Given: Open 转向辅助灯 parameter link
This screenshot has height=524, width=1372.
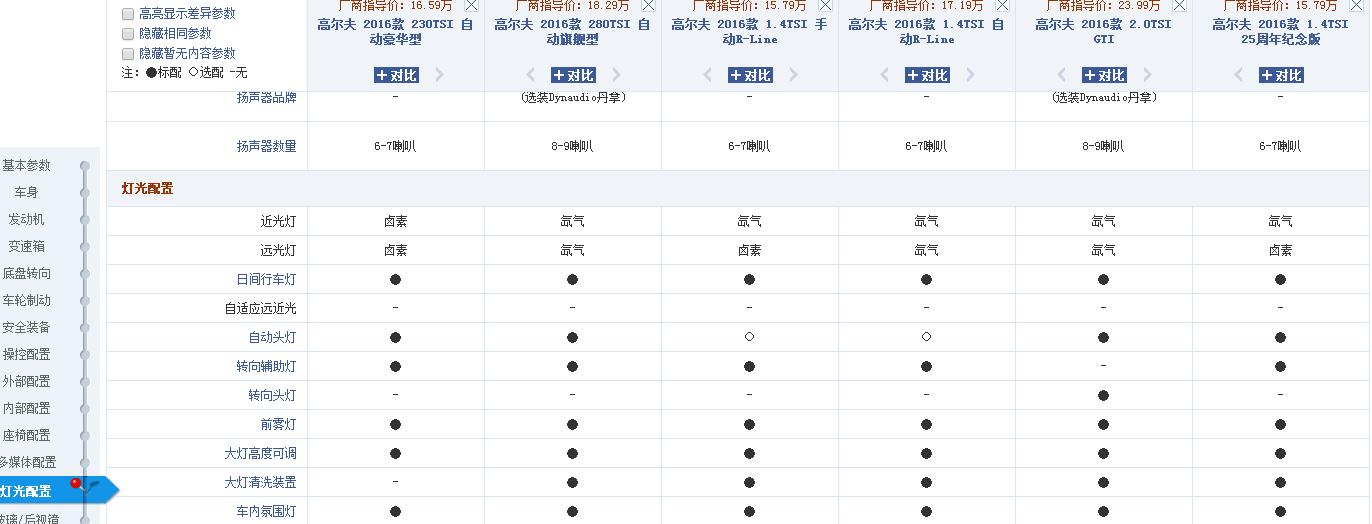Looking at the screenshot, I should 266,367.
